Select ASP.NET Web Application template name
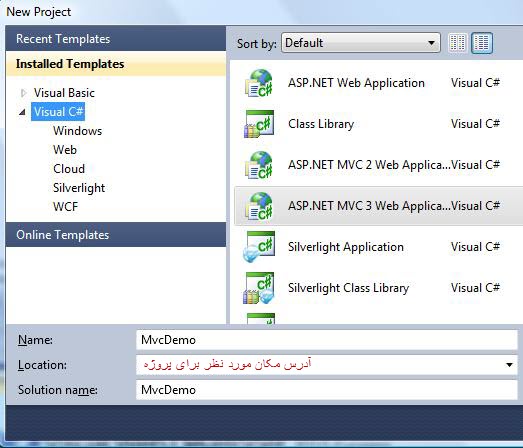The height and width of the screenshot is (448, 523). 356,83
